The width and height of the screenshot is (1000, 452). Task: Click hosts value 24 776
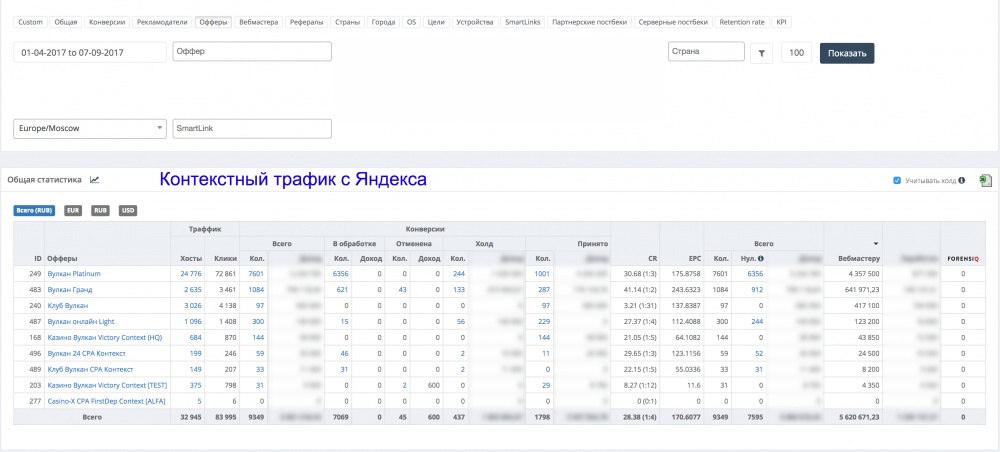coord(191,273)
